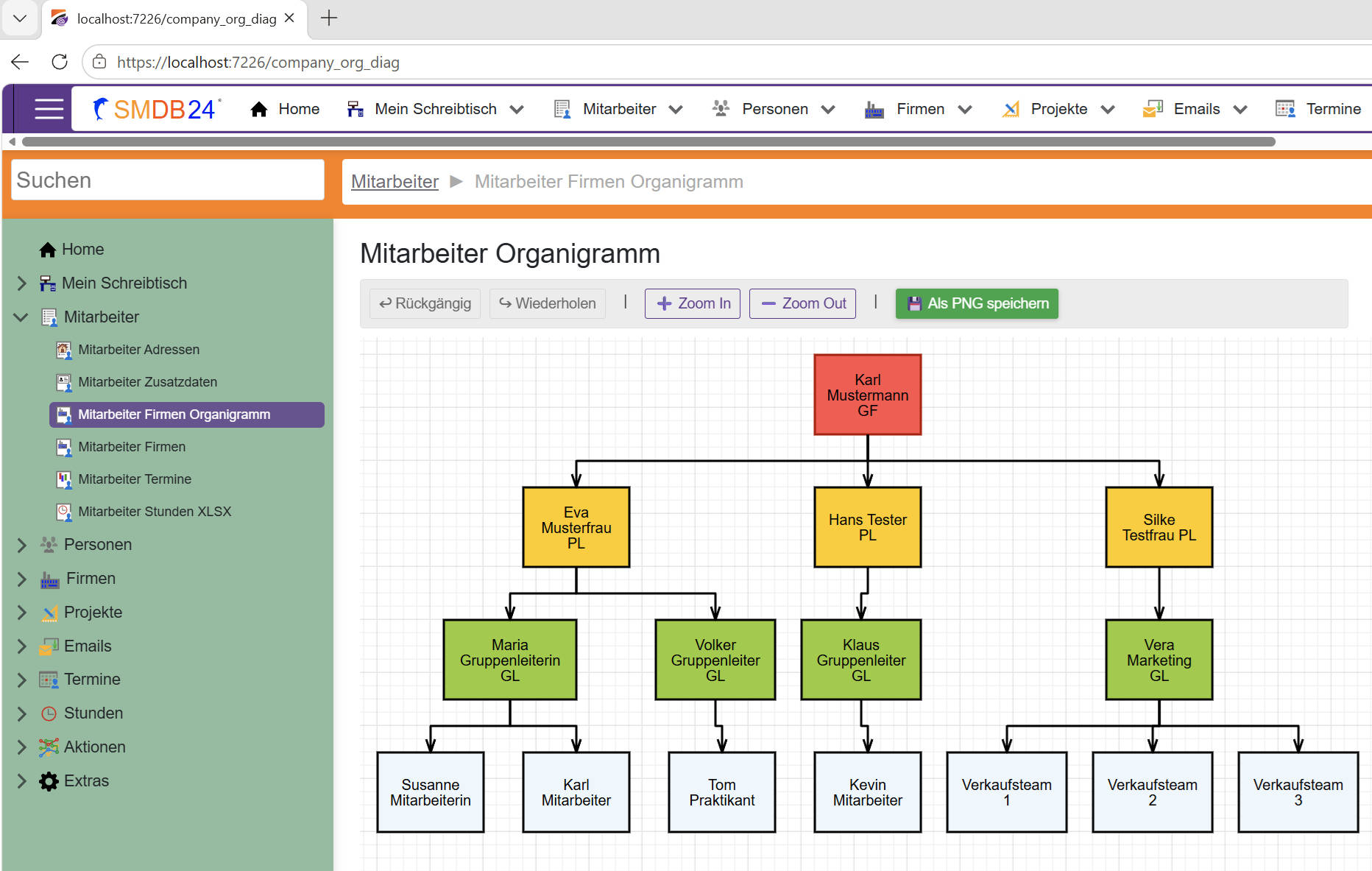
Task: Expand Personen tree node in sidebar
Action: [x=21, y=545]
